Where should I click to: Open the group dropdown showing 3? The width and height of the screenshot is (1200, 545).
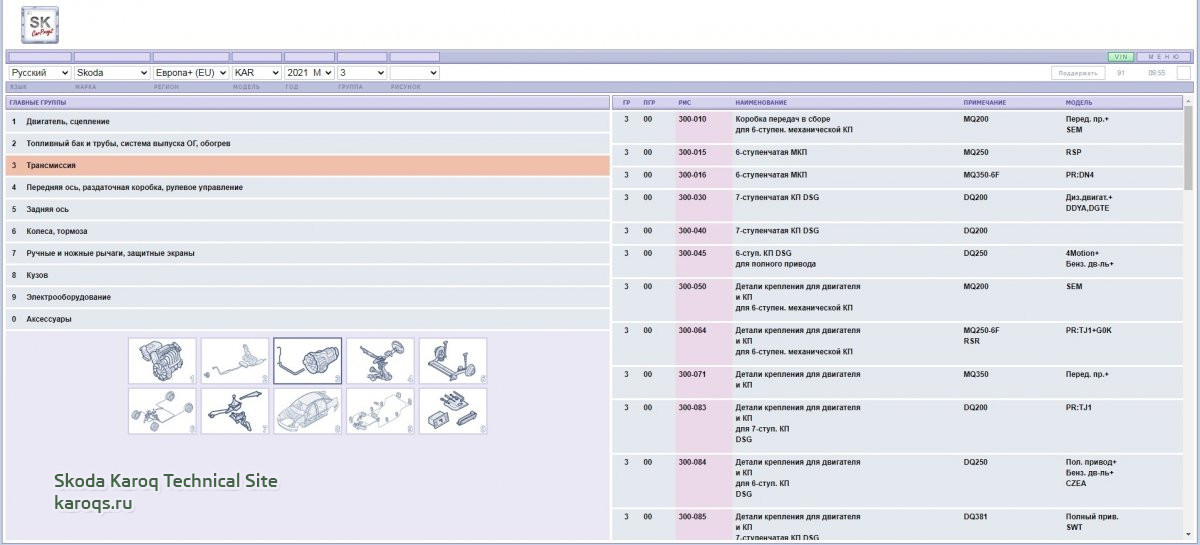[362, 73]
